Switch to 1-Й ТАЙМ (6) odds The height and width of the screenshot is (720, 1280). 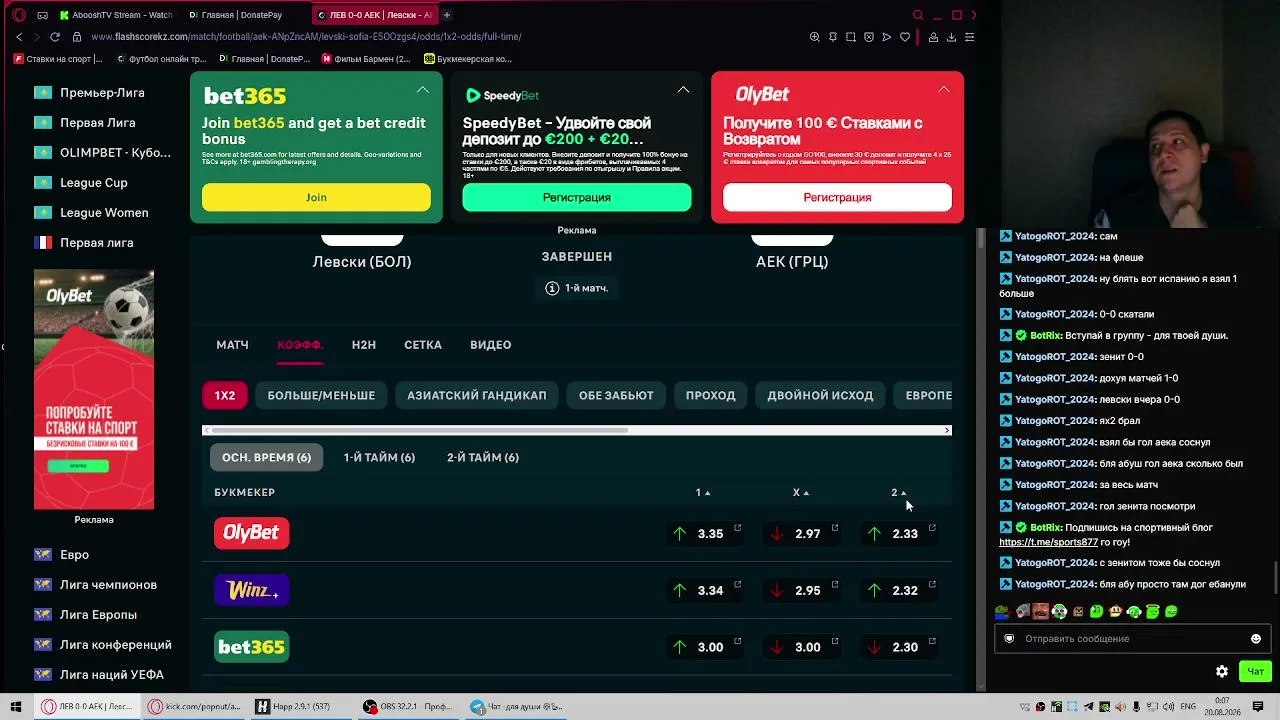[379, 457]
